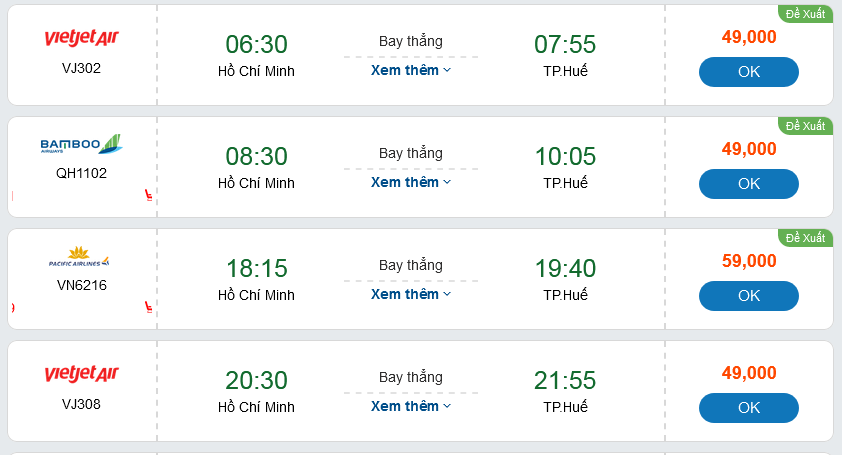
Task: Expand Xem thêm details for flight QH1102
Action: [410, 182]
